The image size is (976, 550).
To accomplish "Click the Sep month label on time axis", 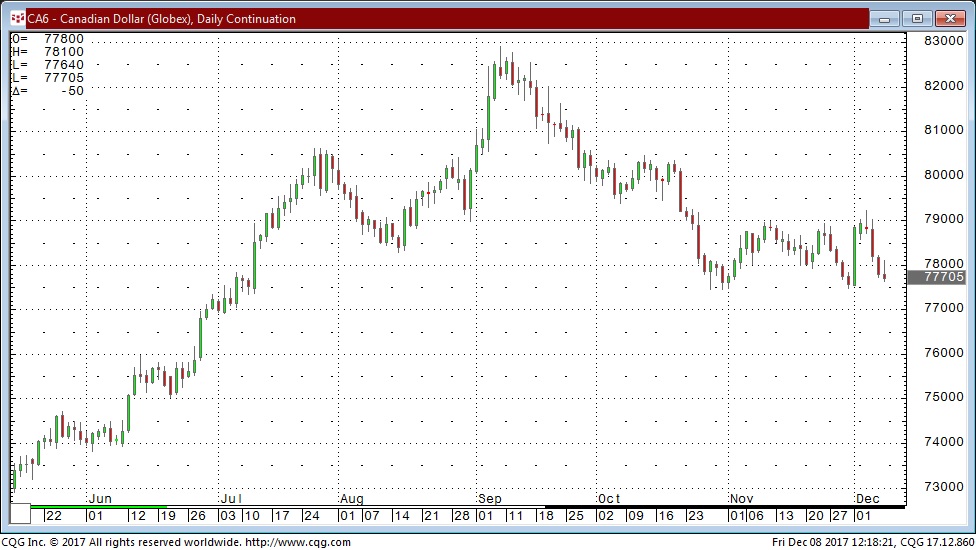I will 490,498.
